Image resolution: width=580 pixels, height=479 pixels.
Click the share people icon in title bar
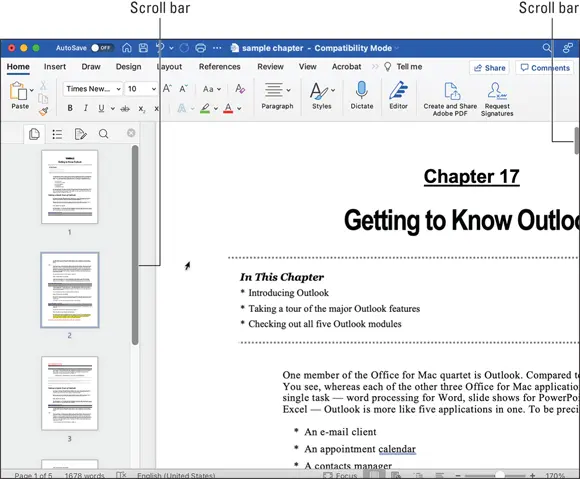[x=567, y=48]
